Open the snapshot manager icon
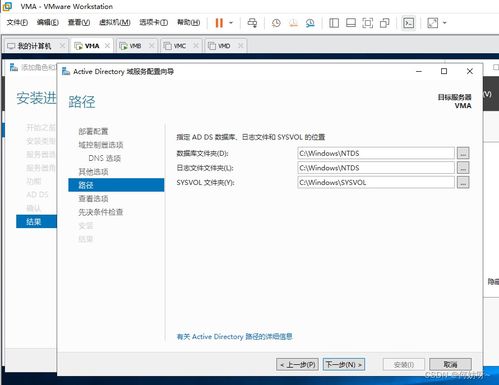The image size is (499, 385). pyautogui.click(x=310, y=23)
